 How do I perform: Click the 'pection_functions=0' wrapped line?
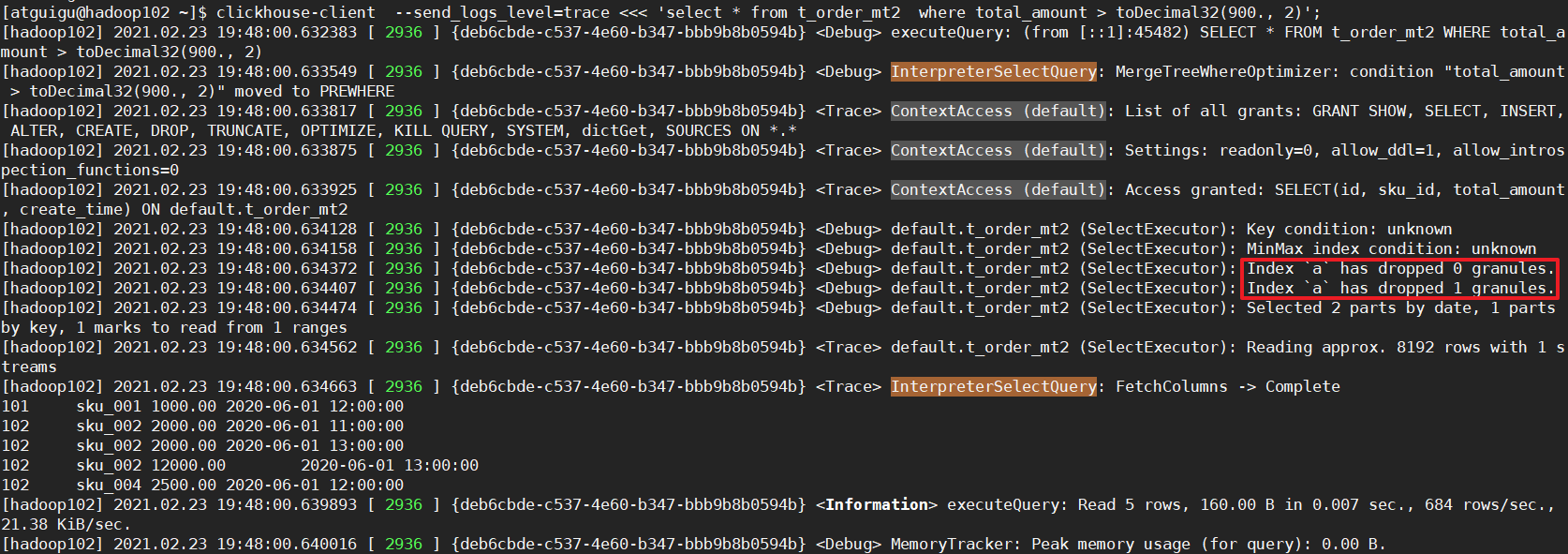[90, 170]
